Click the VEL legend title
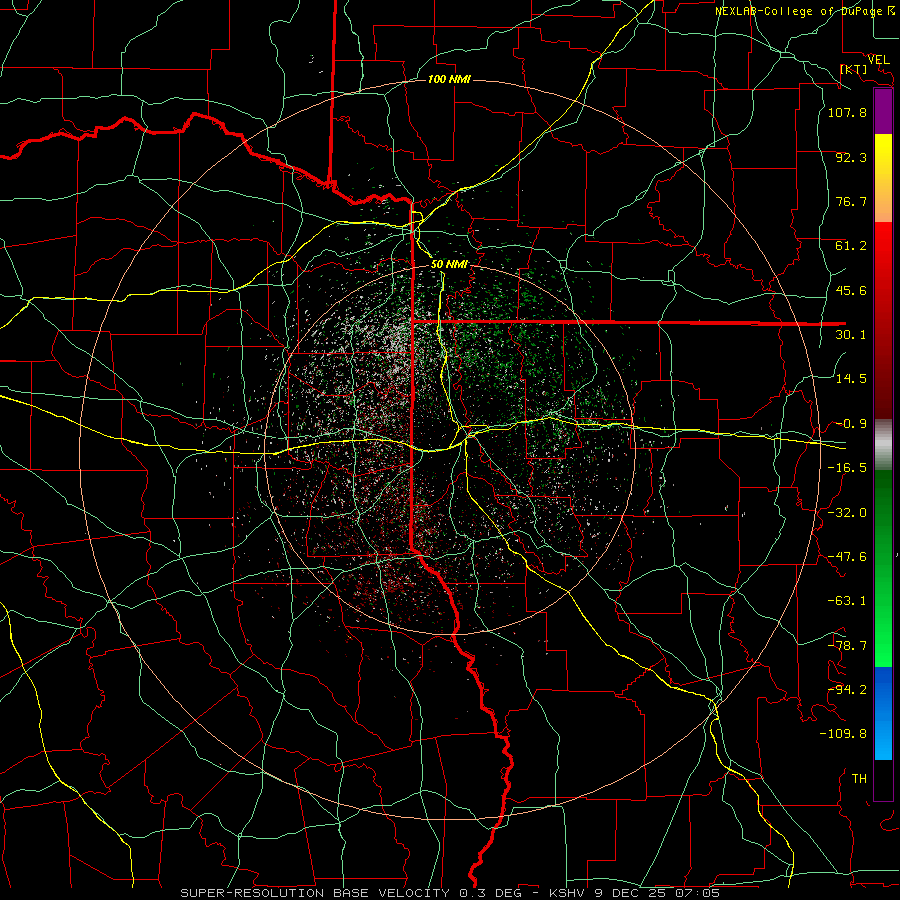The height and width of the screenshot is (900, 900). click(878, 60)
